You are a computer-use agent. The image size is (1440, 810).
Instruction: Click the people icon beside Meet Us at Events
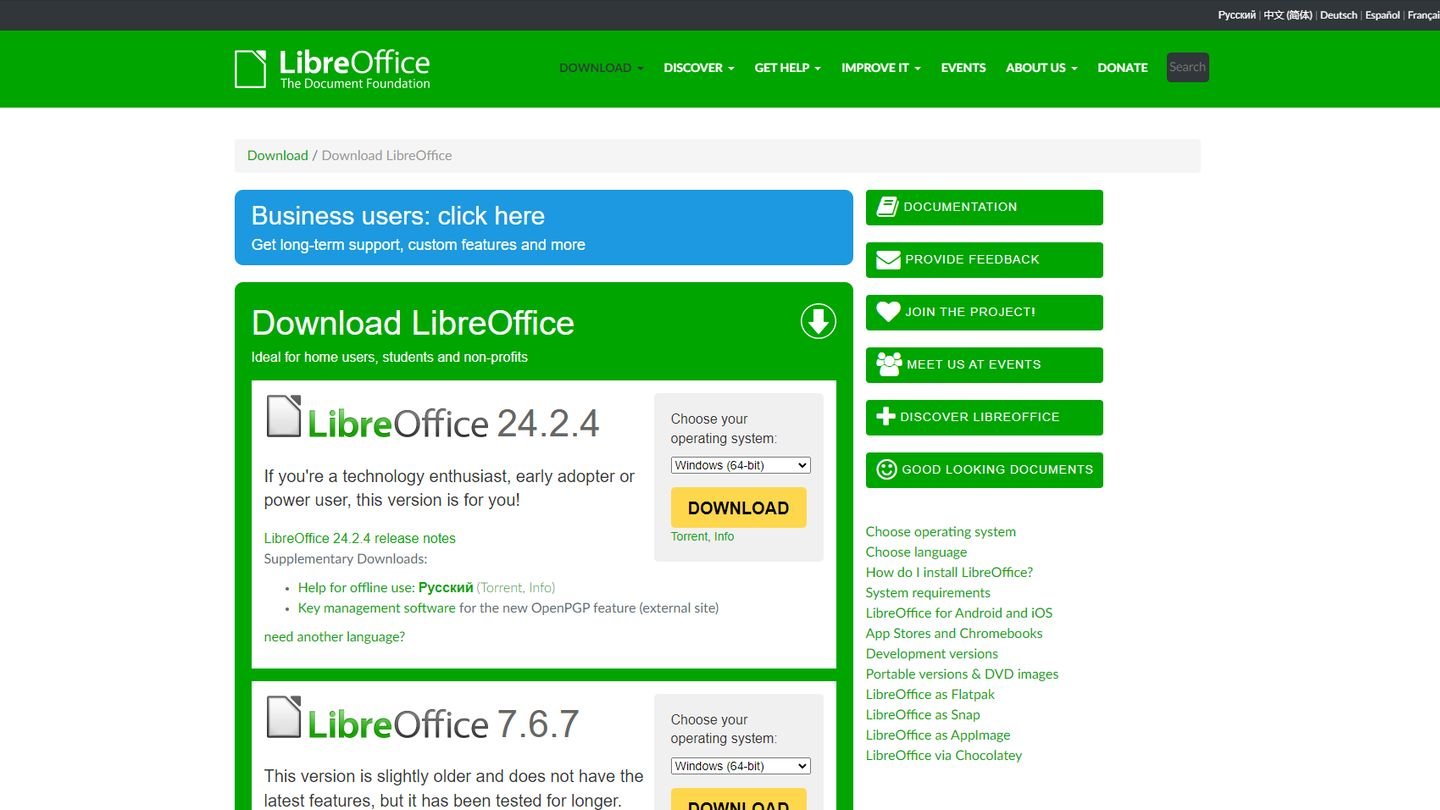click(x=889, y=364)
